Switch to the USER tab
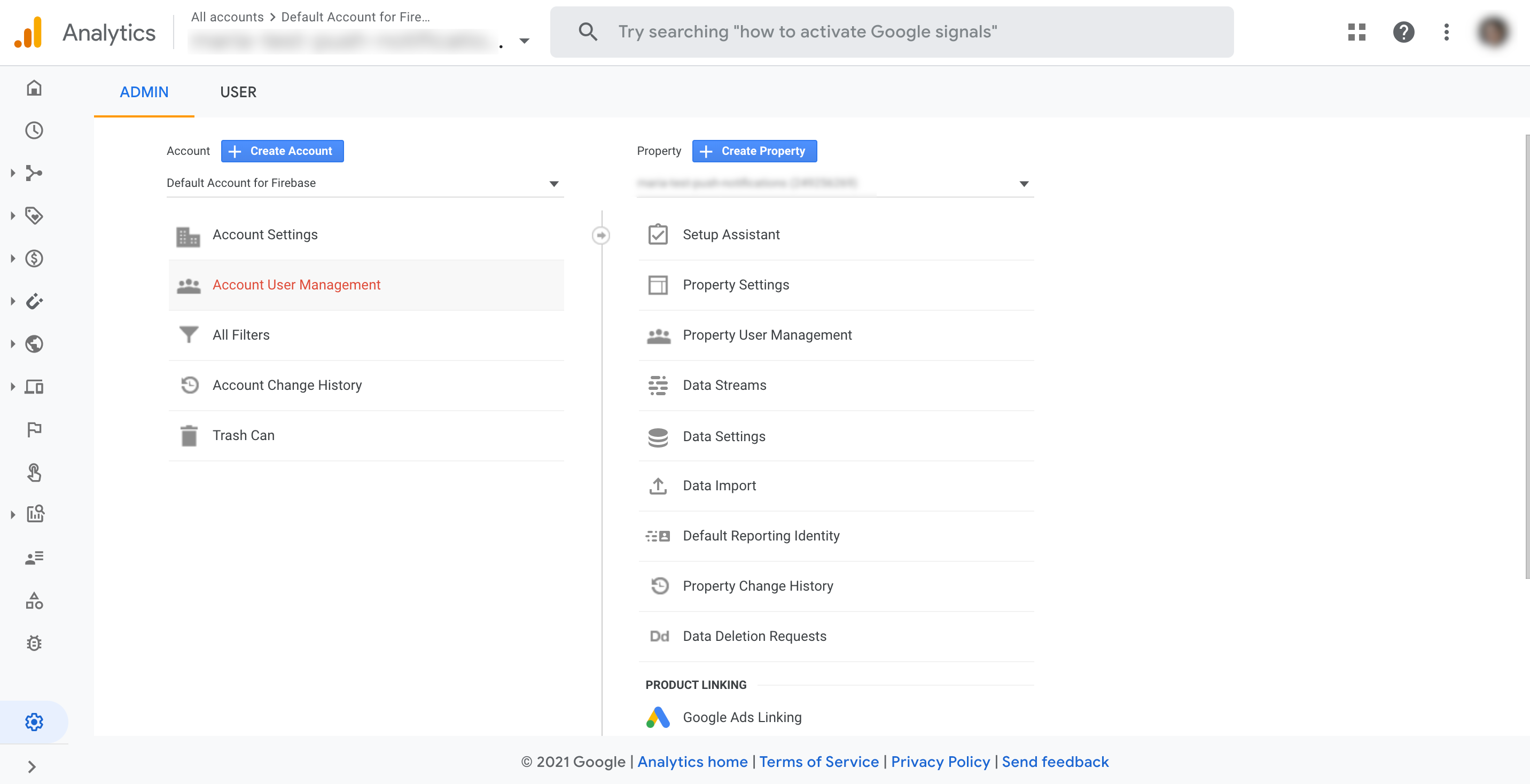Viewport: 1530px width, 784px height. click(x=238, y=92)
